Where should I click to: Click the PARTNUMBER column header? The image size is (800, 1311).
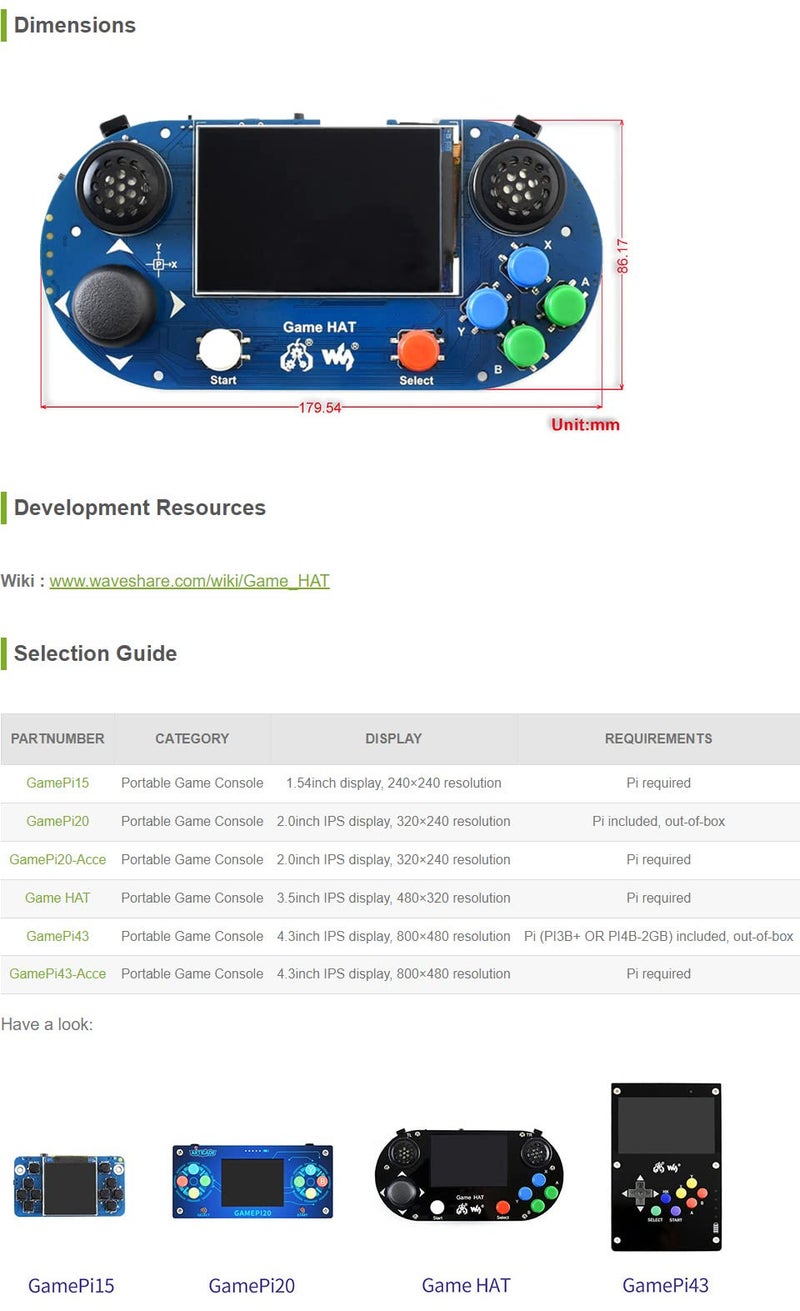(x=57, y=738)
